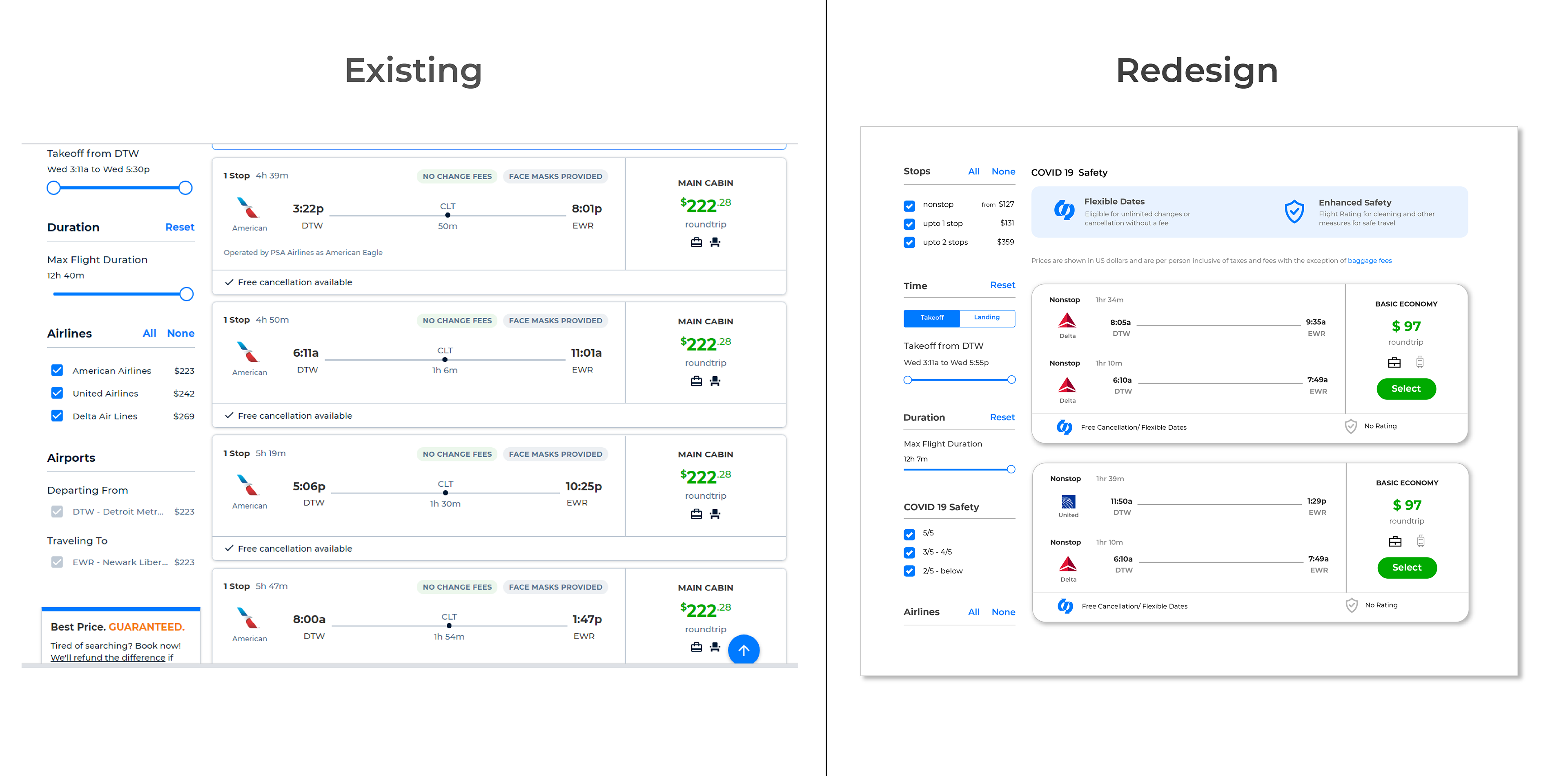1568x776 pixels.
Task: Click the American Airlines logo on the 8:00a flight
Action: tap(248, 618)
